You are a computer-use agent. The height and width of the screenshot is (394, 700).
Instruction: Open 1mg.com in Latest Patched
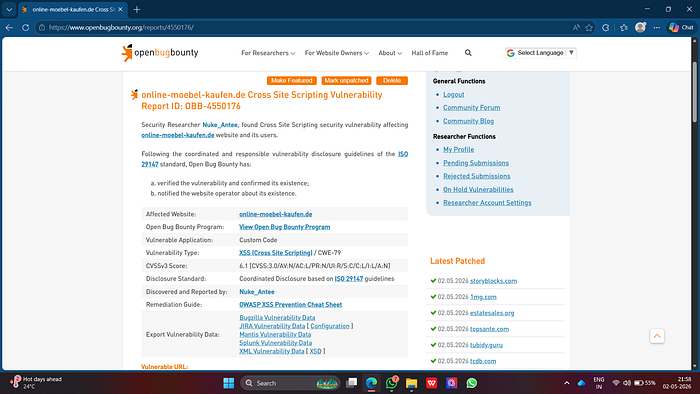pyautogui.click(x=483, y=297)
